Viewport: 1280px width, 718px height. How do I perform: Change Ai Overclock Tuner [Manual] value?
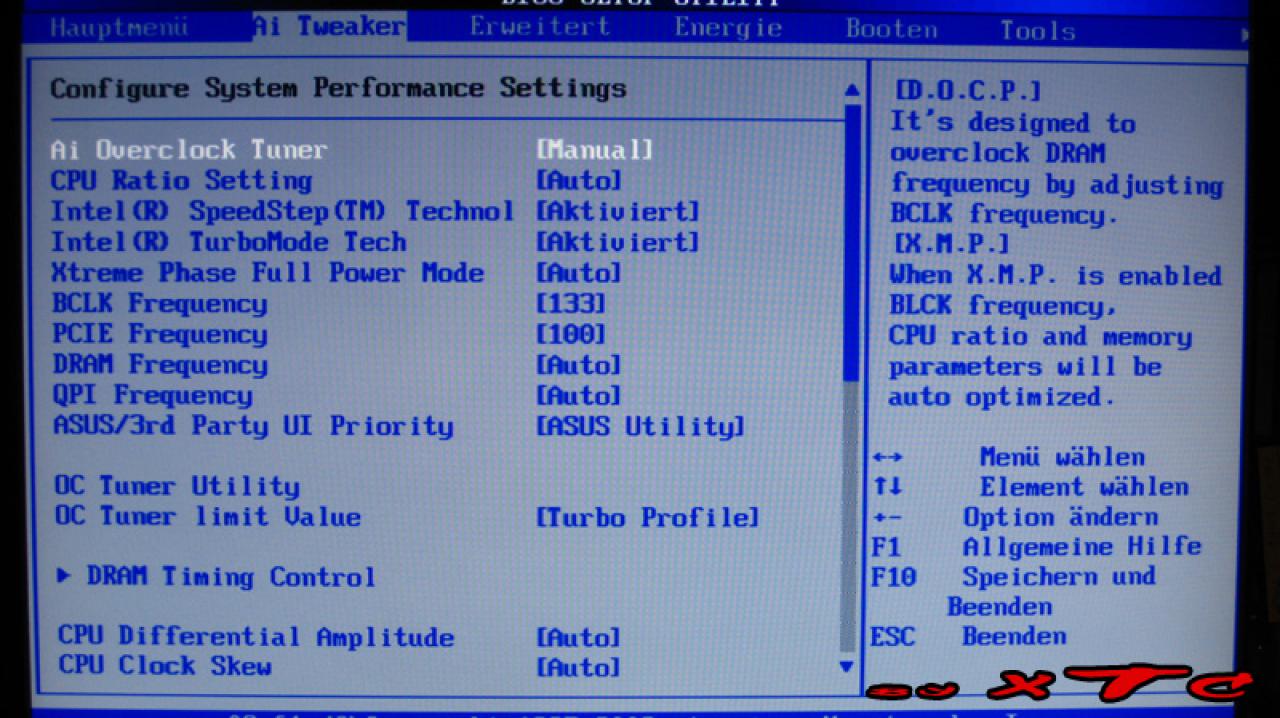595,150
